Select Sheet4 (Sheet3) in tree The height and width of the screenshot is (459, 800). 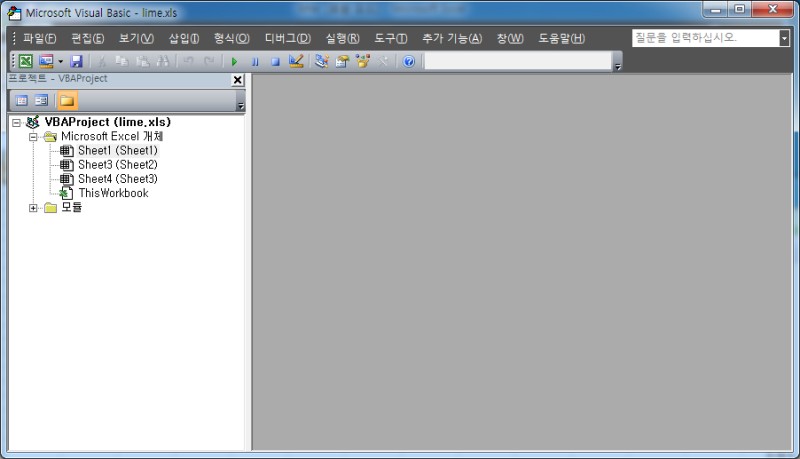118,179
